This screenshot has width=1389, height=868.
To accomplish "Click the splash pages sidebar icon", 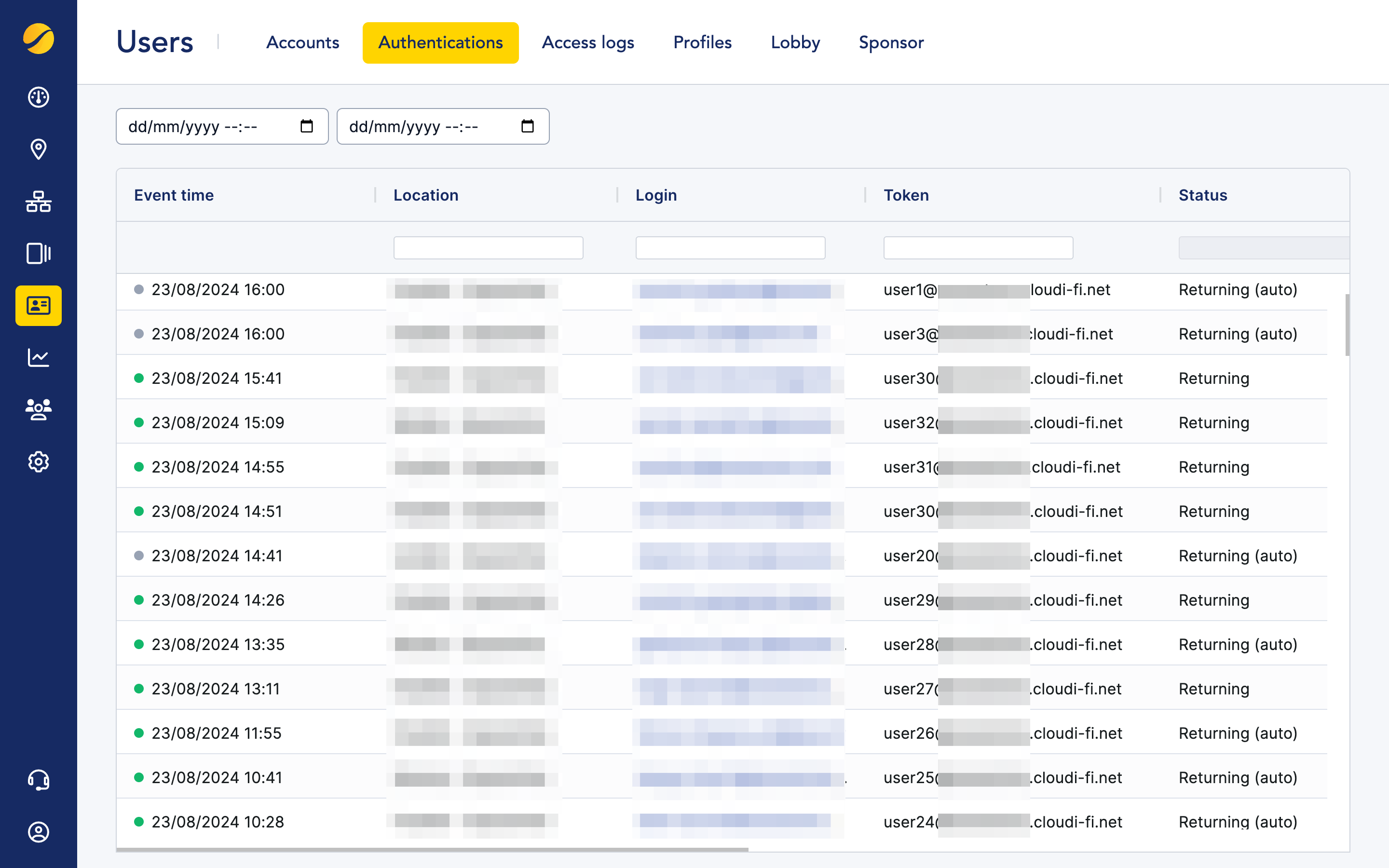I will coord(38,254).
